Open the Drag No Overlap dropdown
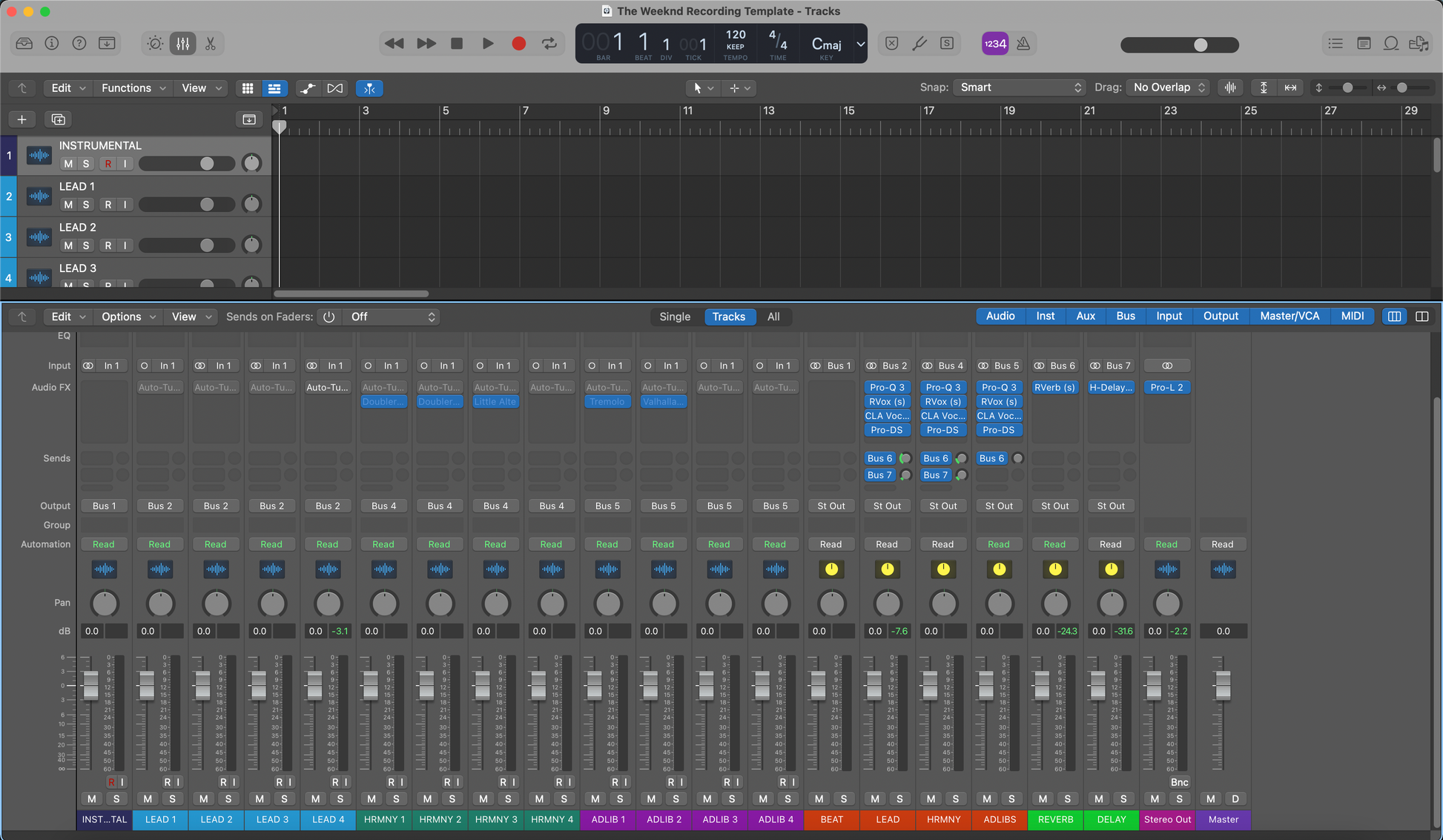The height and width of the screenshot is (840, 1443). [1169, 87]
